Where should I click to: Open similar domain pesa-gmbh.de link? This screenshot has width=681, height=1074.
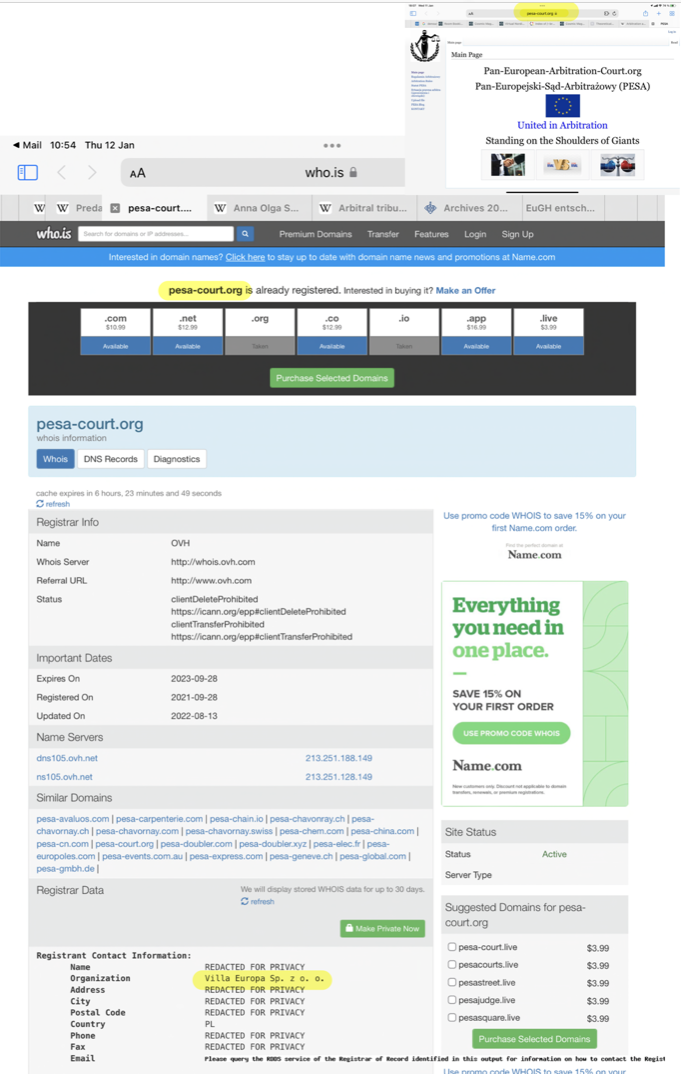pyautogui.click(x=65, y=869)
